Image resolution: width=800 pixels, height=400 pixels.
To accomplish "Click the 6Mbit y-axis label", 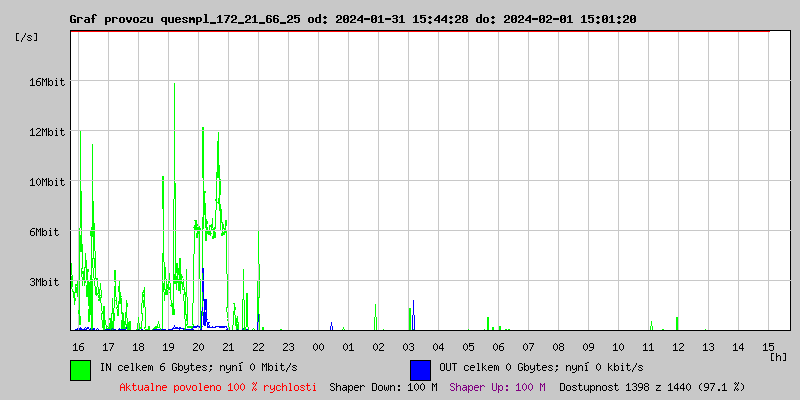I will click(44, 232).
